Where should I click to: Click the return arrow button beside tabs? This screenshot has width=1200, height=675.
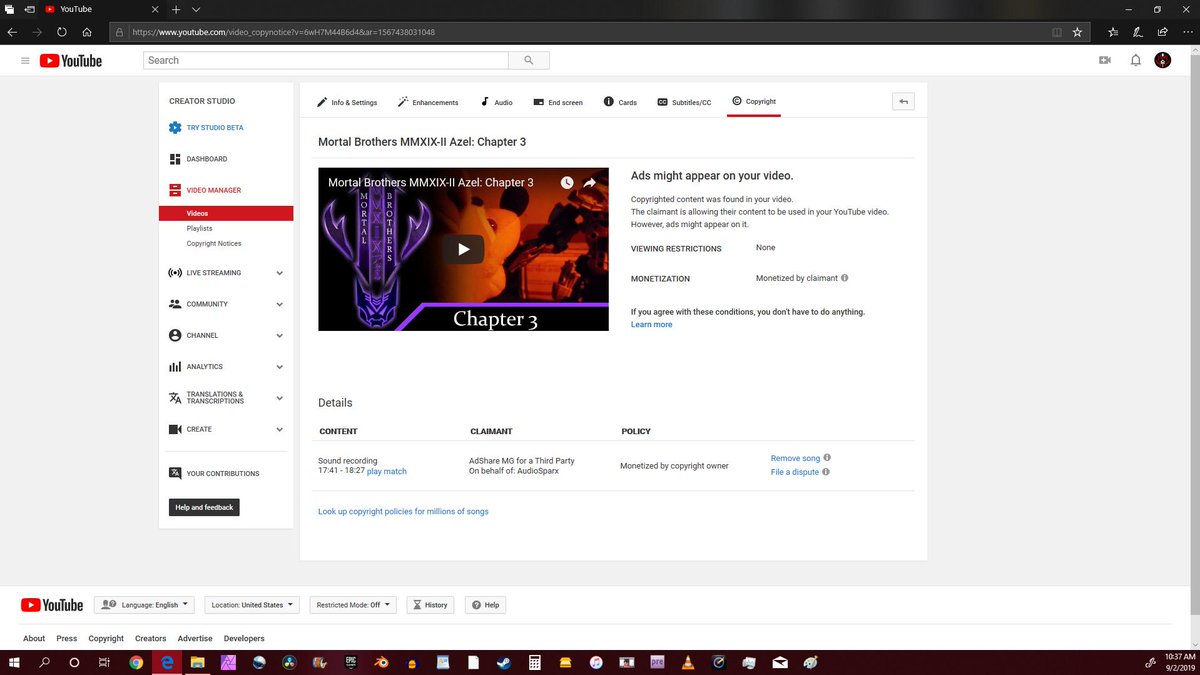[x=903, y=101]
